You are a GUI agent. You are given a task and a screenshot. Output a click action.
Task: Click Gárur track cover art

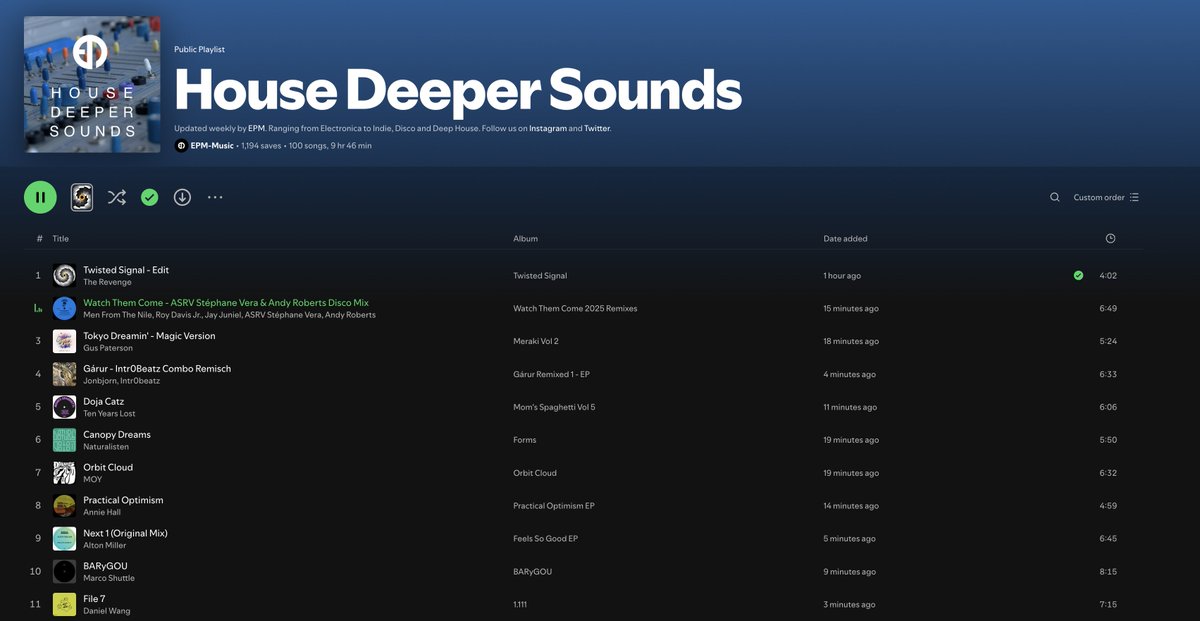point(64,374)
